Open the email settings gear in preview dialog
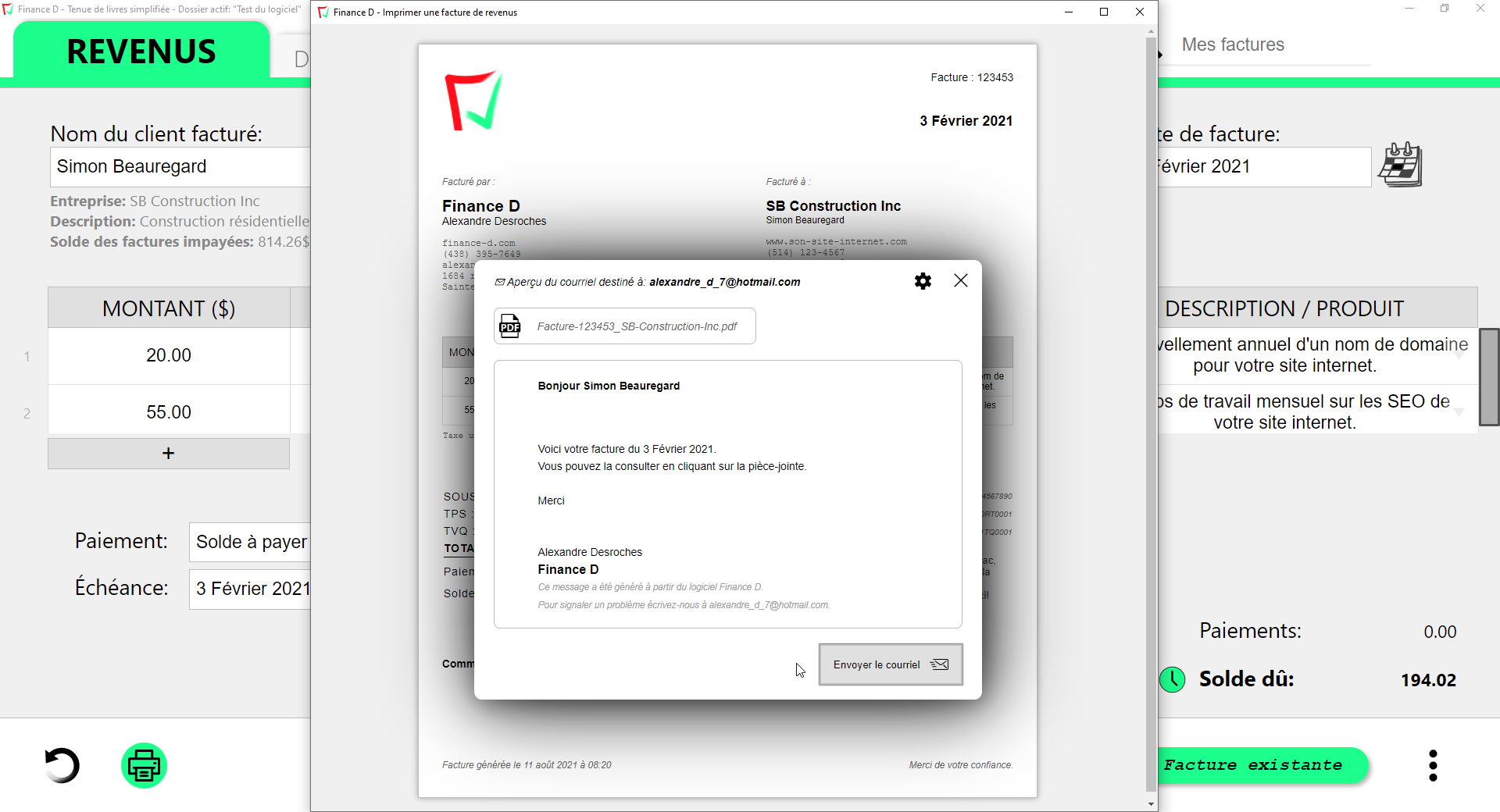Image resolution: width=1500 pixels, height=812 pixels. (x=923, y=281)
